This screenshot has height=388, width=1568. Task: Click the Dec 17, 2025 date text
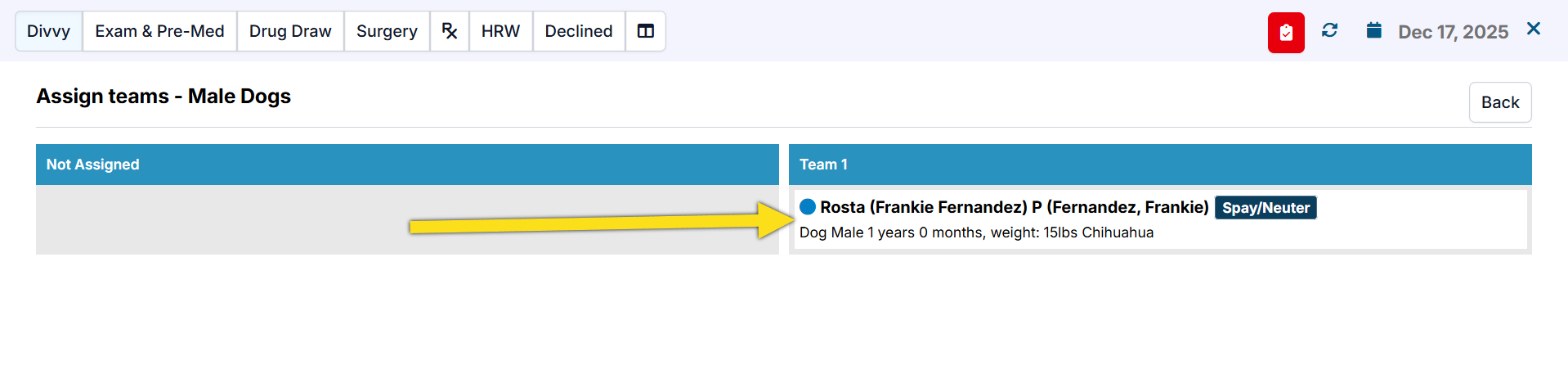click(x=1453, y=32)
